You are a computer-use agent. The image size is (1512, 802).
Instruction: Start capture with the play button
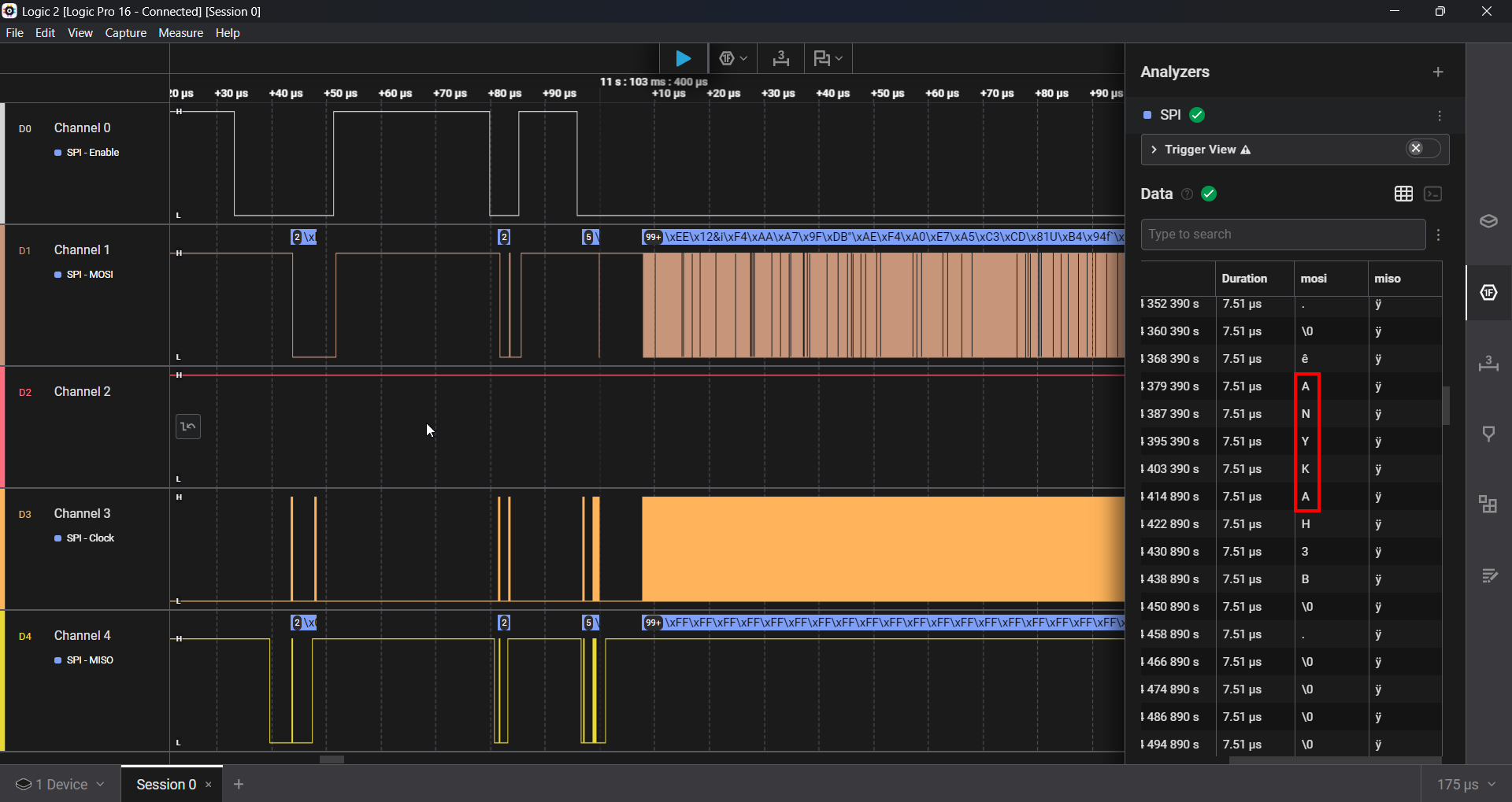(683, 58)
